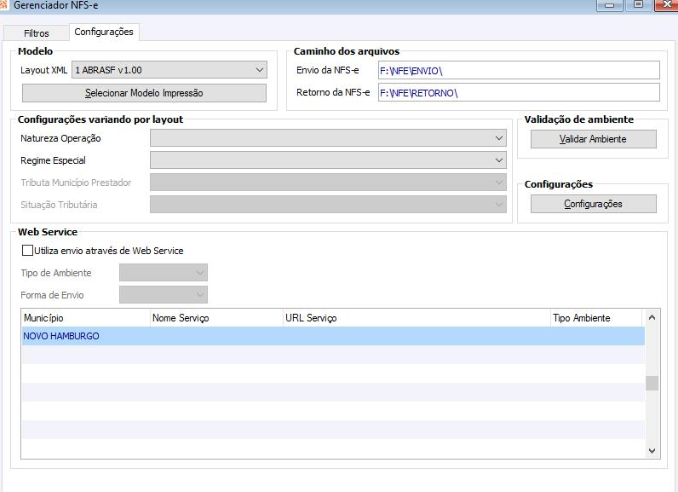Click the Validar Ambiente button
The image size is (678, 492).
[593, 139]
